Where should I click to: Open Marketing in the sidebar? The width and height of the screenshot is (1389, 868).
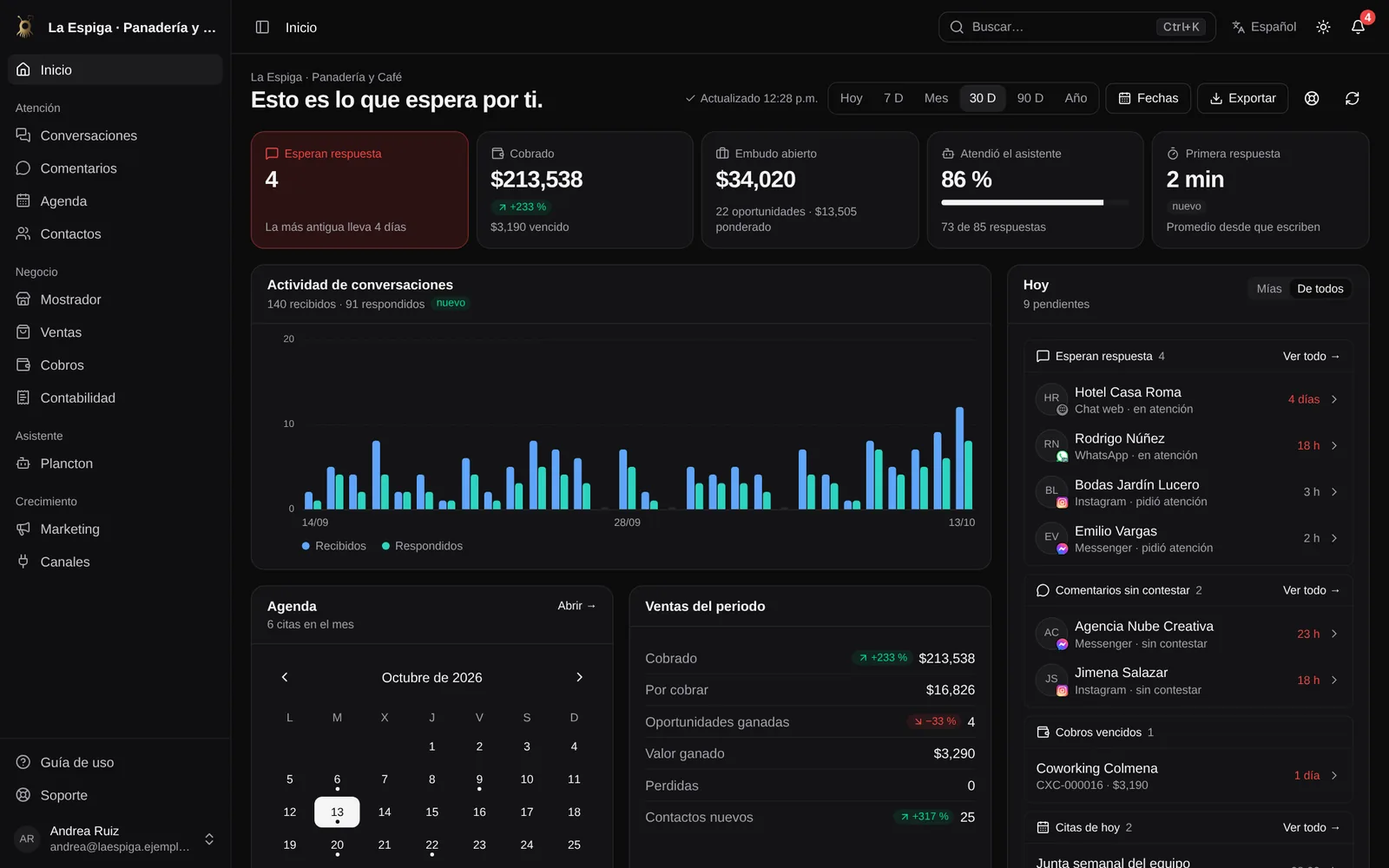115,529
